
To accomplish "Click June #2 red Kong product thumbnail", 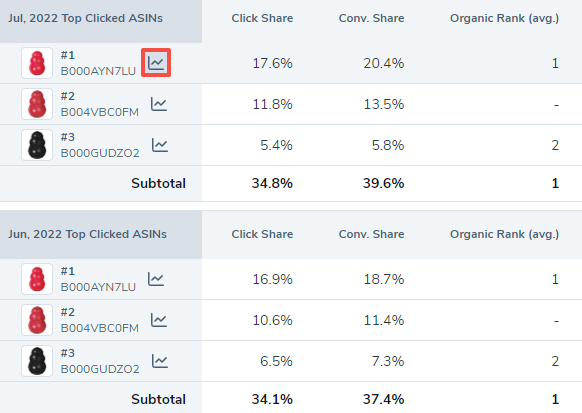I will [x=37, y=320].
